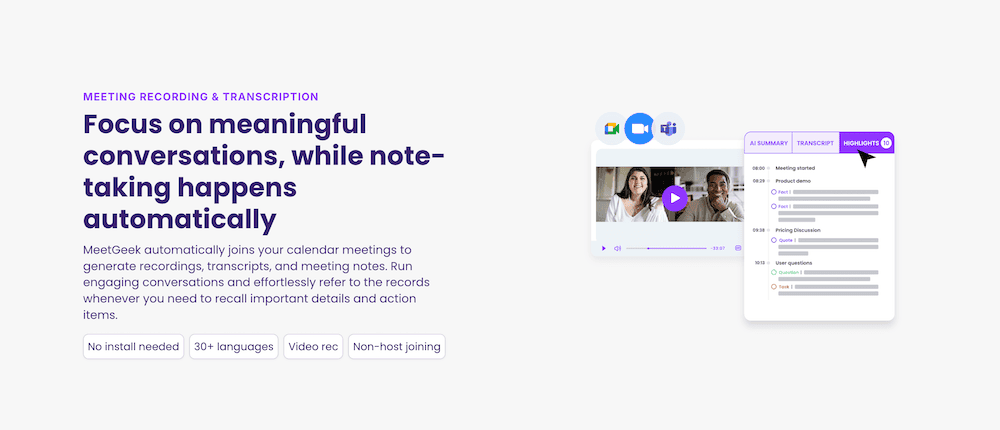This screenshot has width=1000, height=430.
Task: Click the Meeting Recording & Transcription label
Action: coord(201,97)
